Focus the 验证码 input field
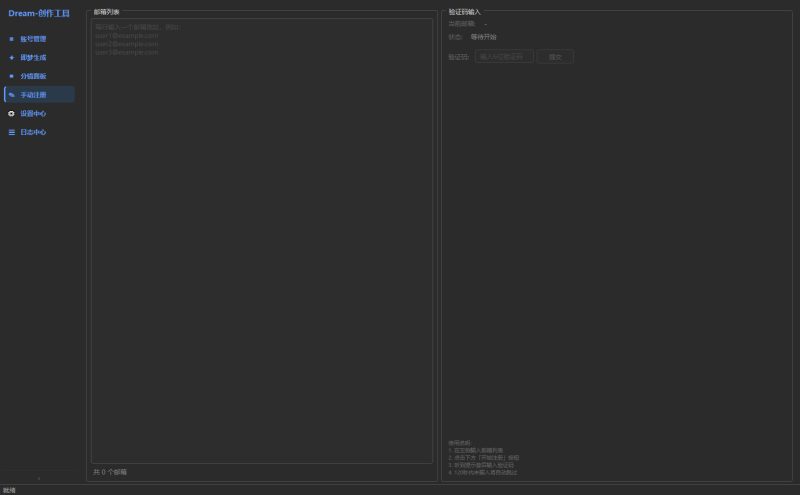 coord(503,57)
